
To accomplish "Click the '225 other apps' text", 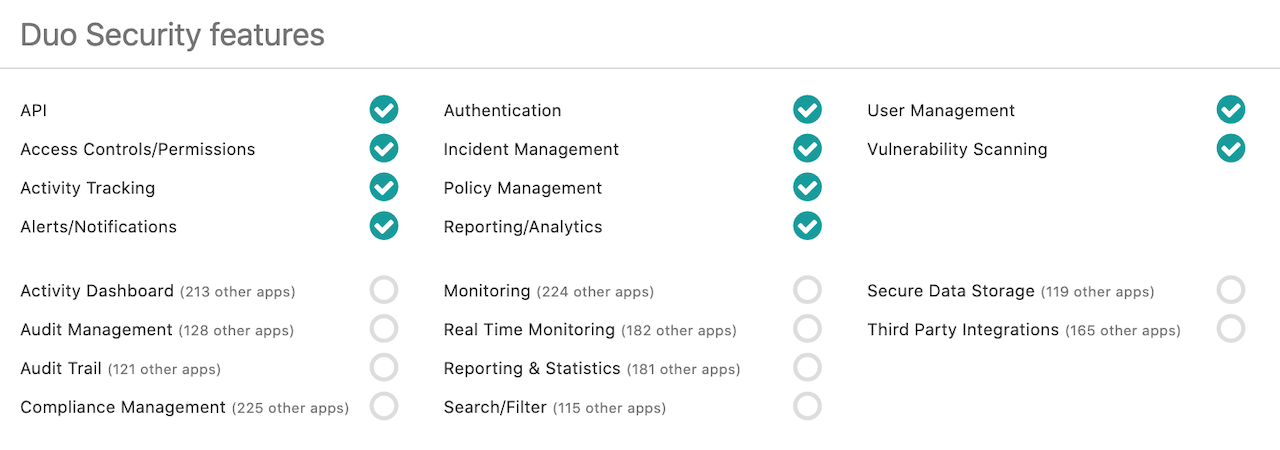I will (290, 408).
